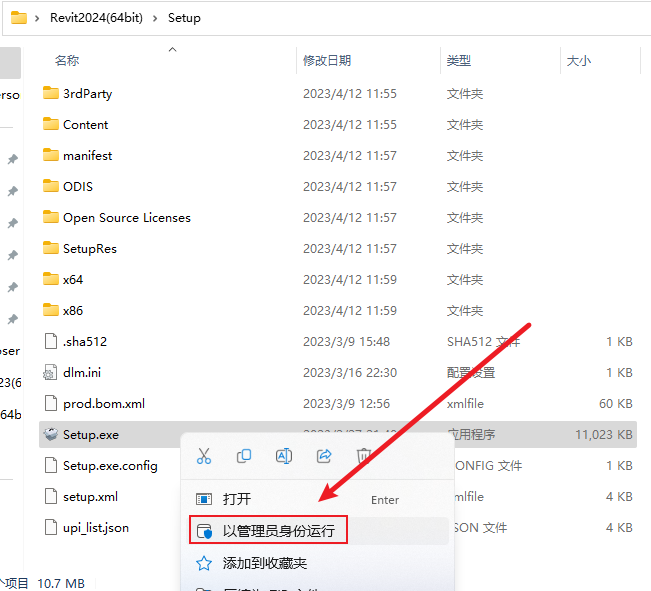Click the folder icon in the address bar

point(19,18)
